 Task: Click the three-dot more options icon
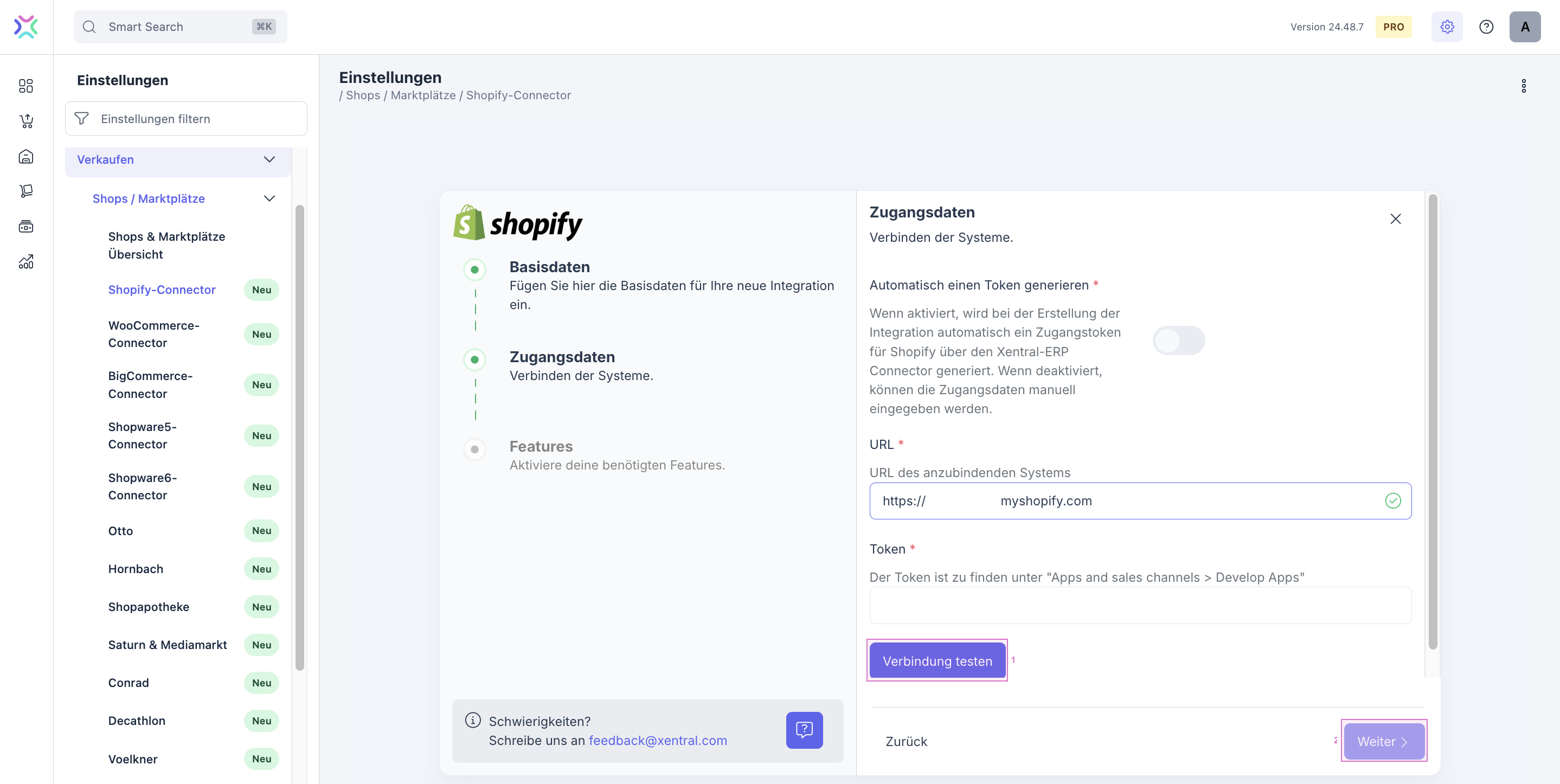pyautogui.click(x=1524, y=86)
